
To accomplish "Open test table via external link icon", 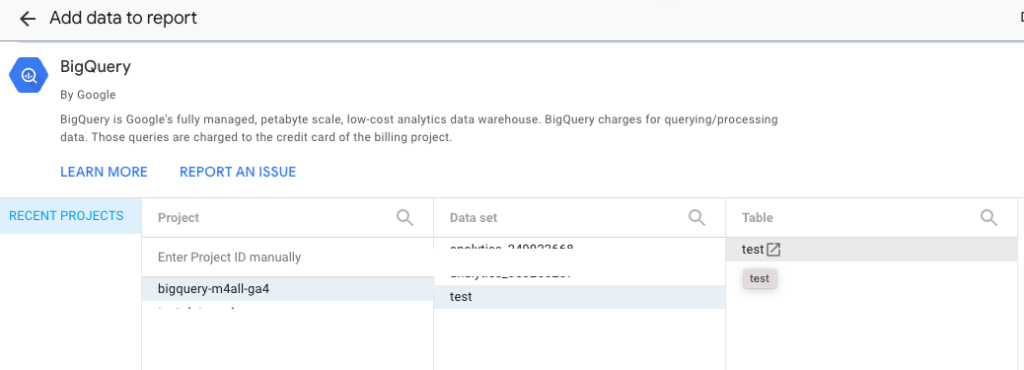I will 774,249.
